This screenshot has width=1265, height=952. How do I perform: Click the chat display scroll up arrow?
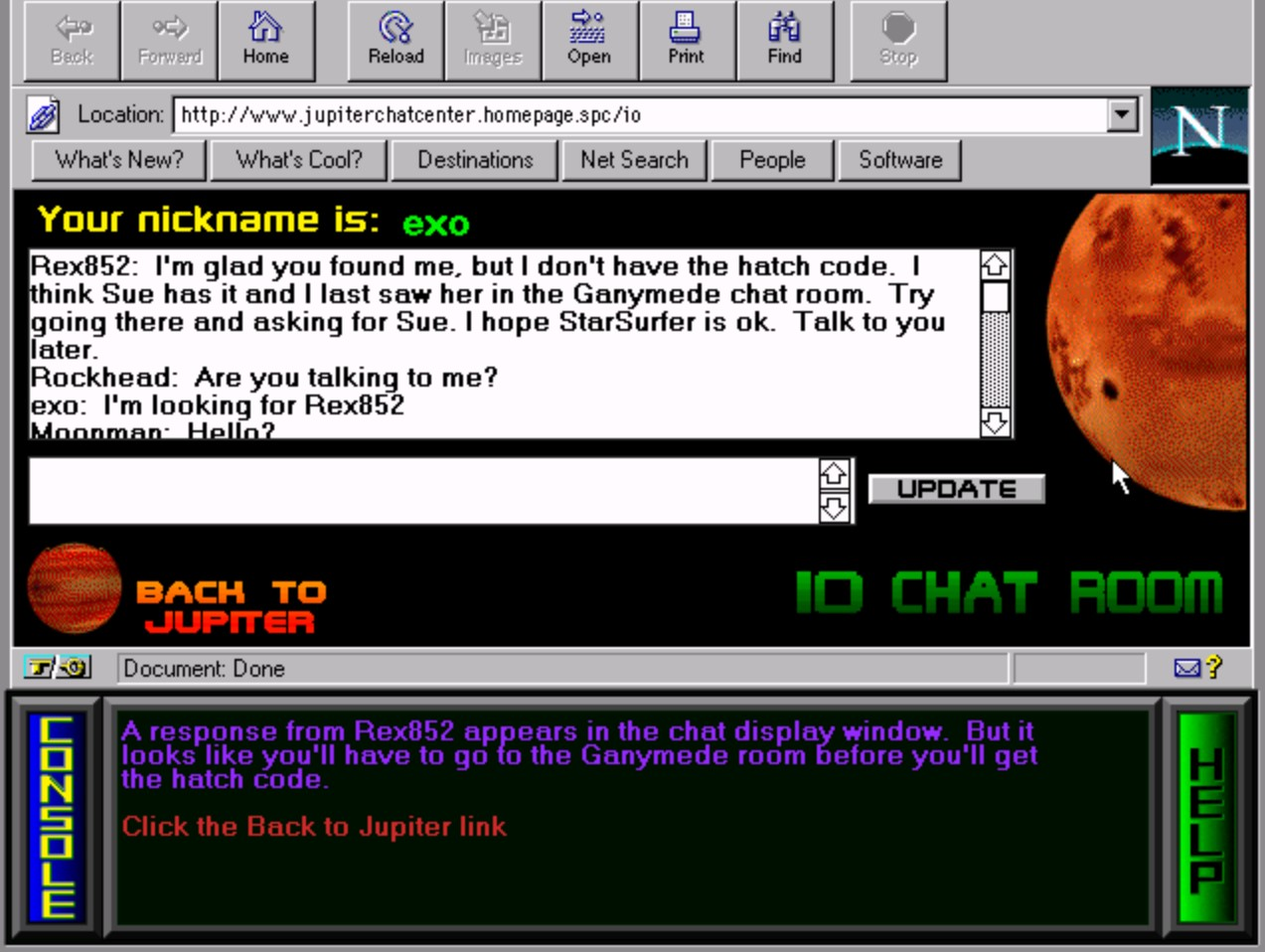coord(995,264)
